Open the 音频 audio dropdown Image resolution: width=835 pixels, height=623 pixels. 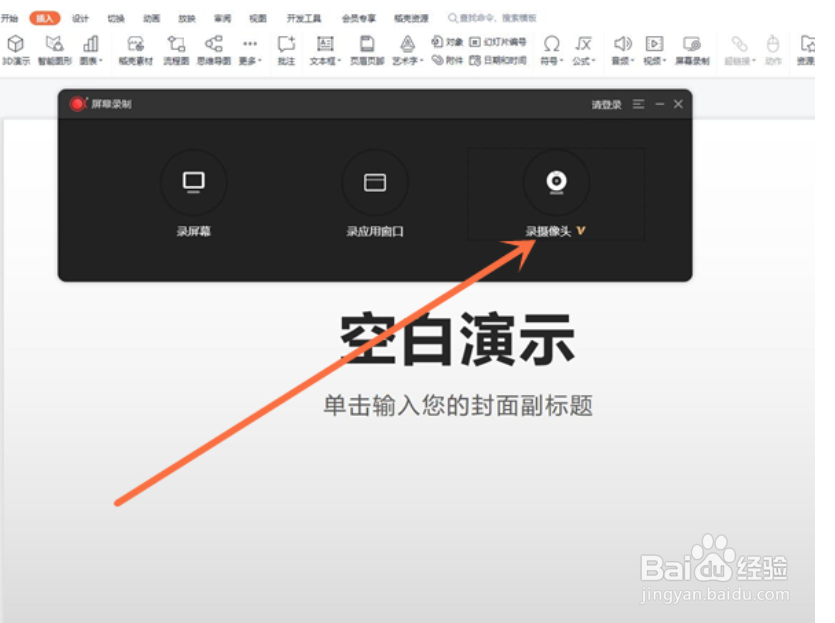tap(623, 50)
